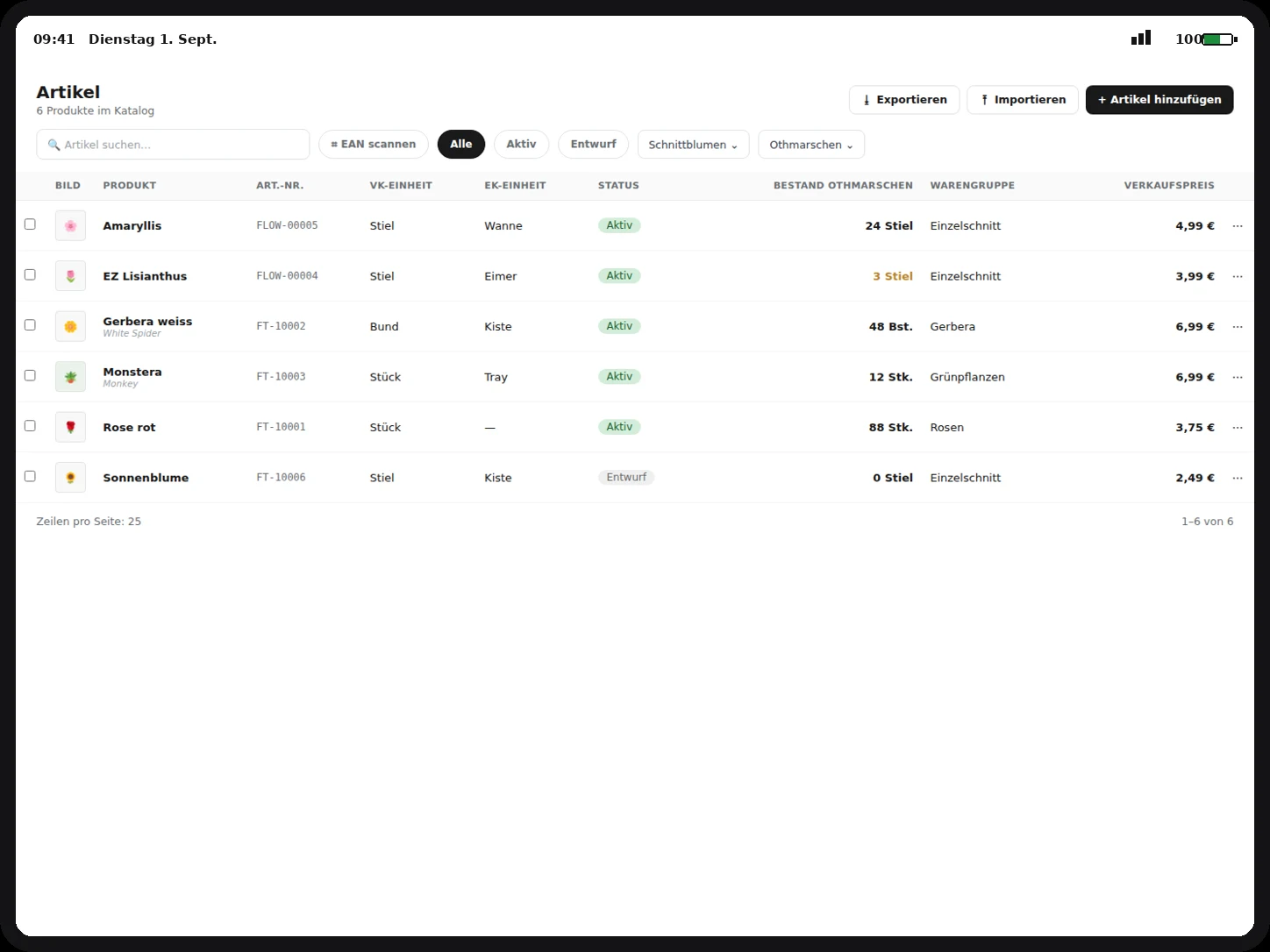This screenshot has height=952, width=1270.
Task: Click the Exportieren button
Action: pos(904,100)
